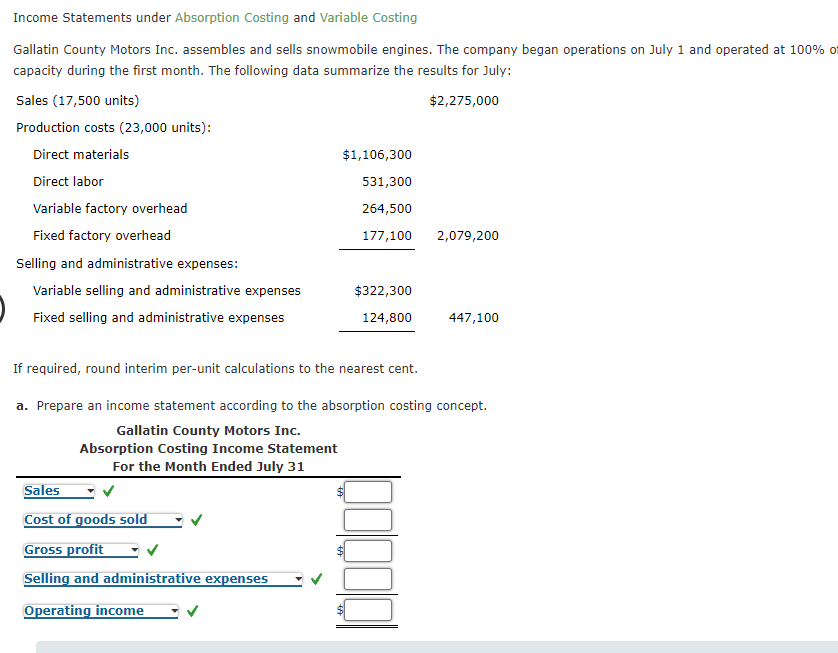
Task: Click green checkmark next to Gross profit
Action: 152,549
